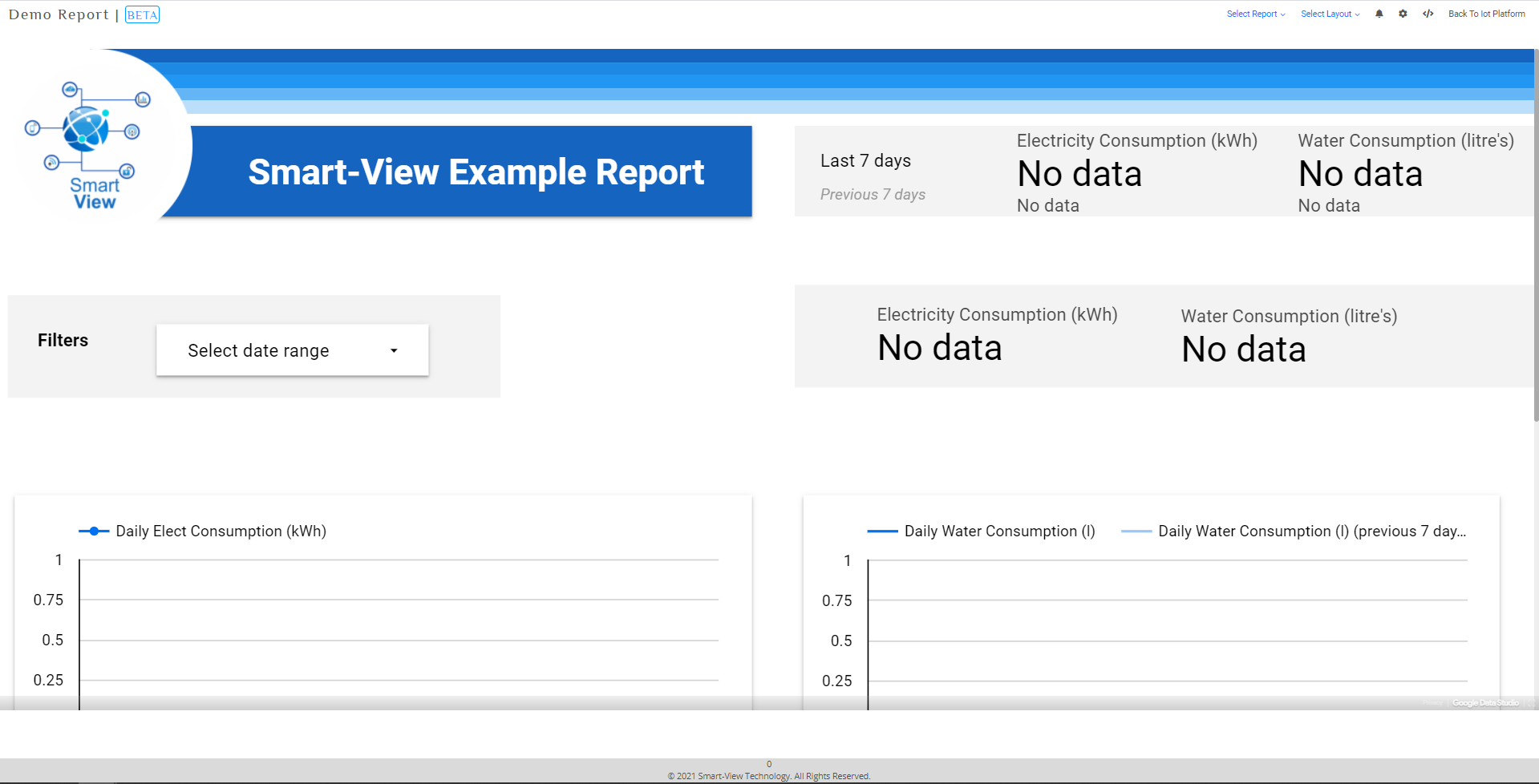Expand the Select Report dropdown
Image resolution: width=1539 pixels, height=784 pixels.
(1255, 14)
